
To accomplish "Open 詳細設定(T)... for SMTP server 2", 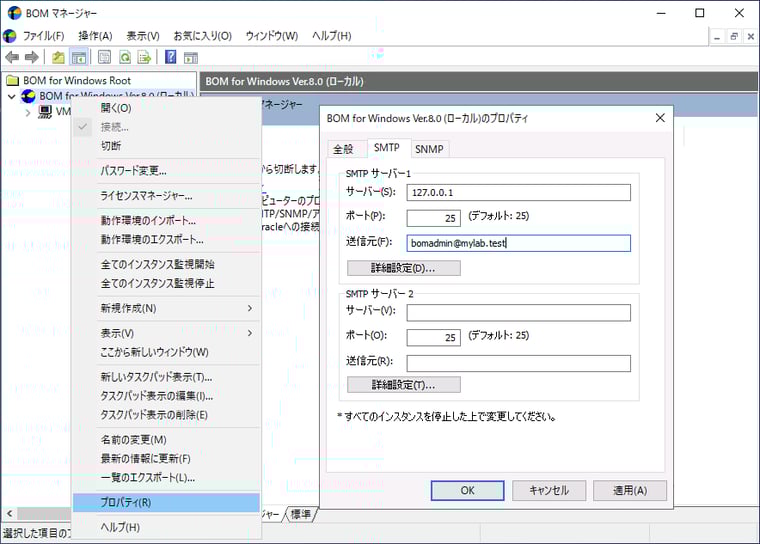I will tap(404, 385).
